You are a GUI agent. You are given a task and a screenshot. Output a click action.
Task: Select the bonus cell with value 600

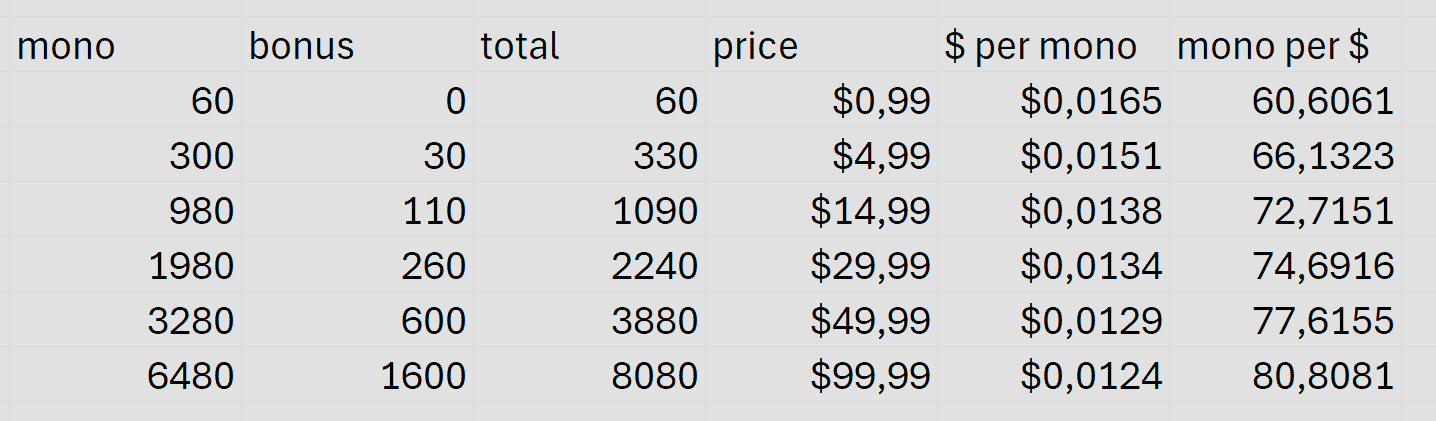coord(357,321)
